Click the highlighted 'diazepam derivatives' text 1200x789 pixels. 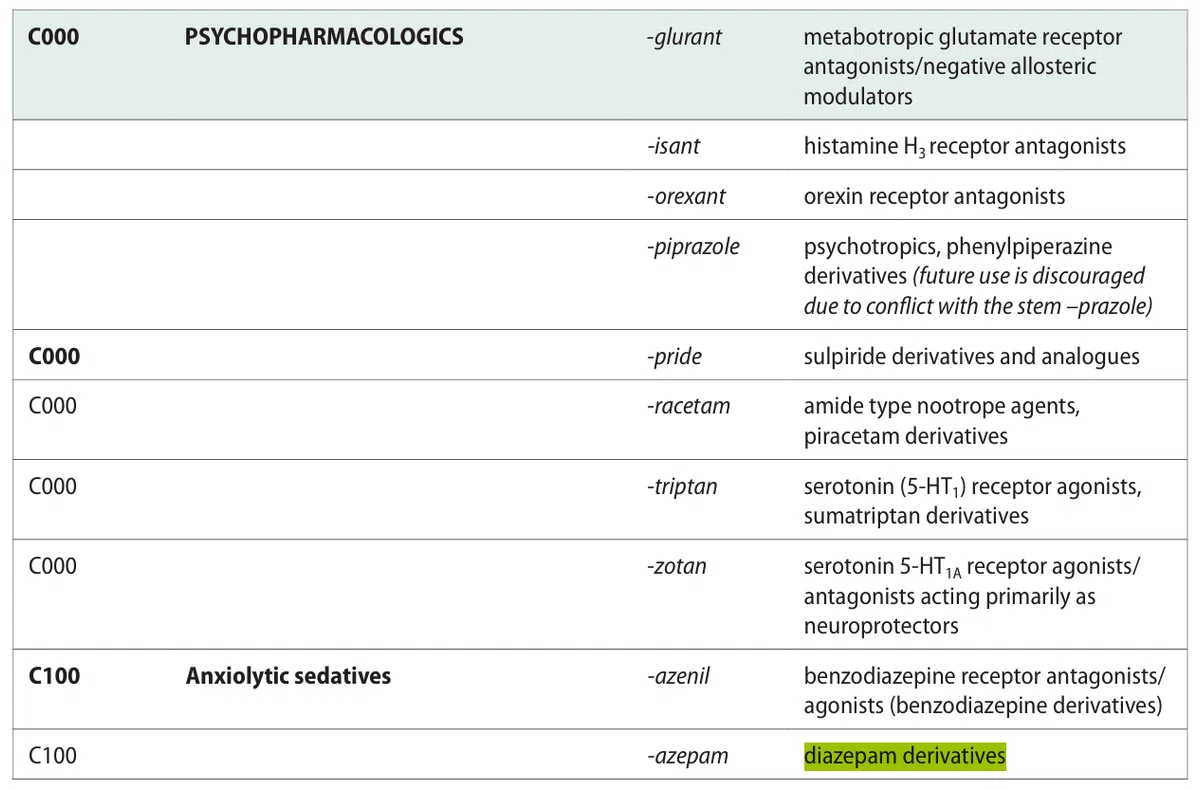tap(904, 756)
